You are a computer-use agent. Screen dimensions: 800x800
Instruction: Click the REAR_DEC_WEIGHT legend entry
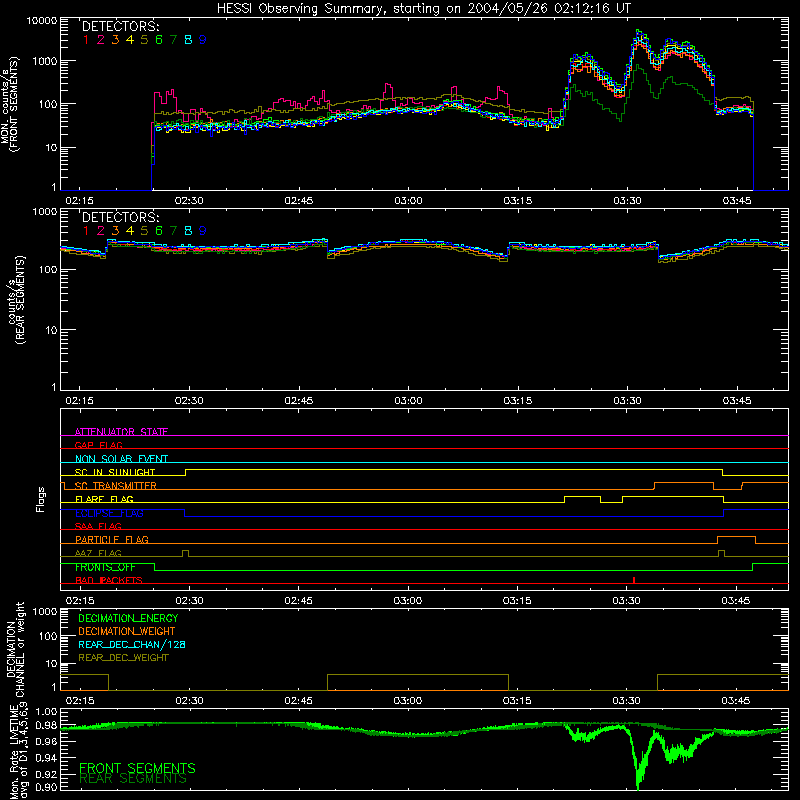coord(123,658)
